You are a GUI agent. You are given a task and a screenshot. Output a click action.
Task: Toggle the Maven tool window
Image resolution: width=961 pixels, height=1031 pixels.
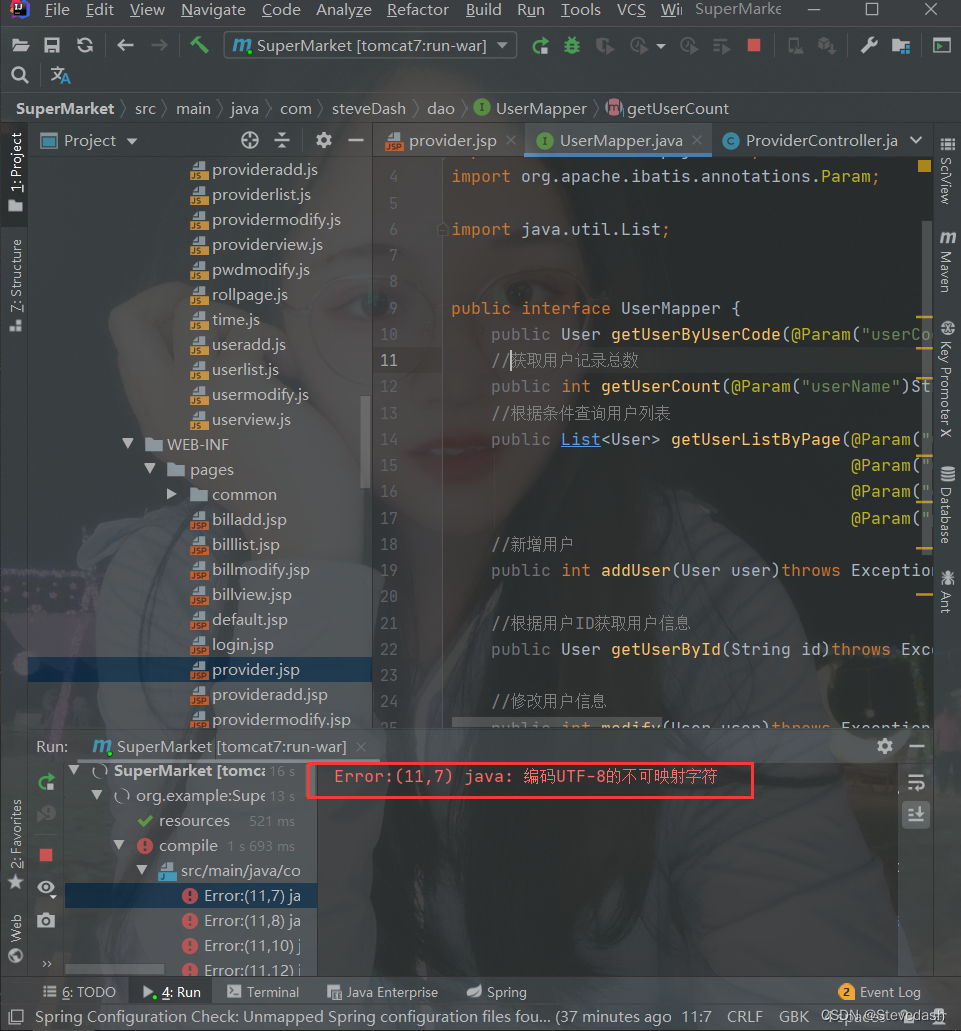coord(947,262)
